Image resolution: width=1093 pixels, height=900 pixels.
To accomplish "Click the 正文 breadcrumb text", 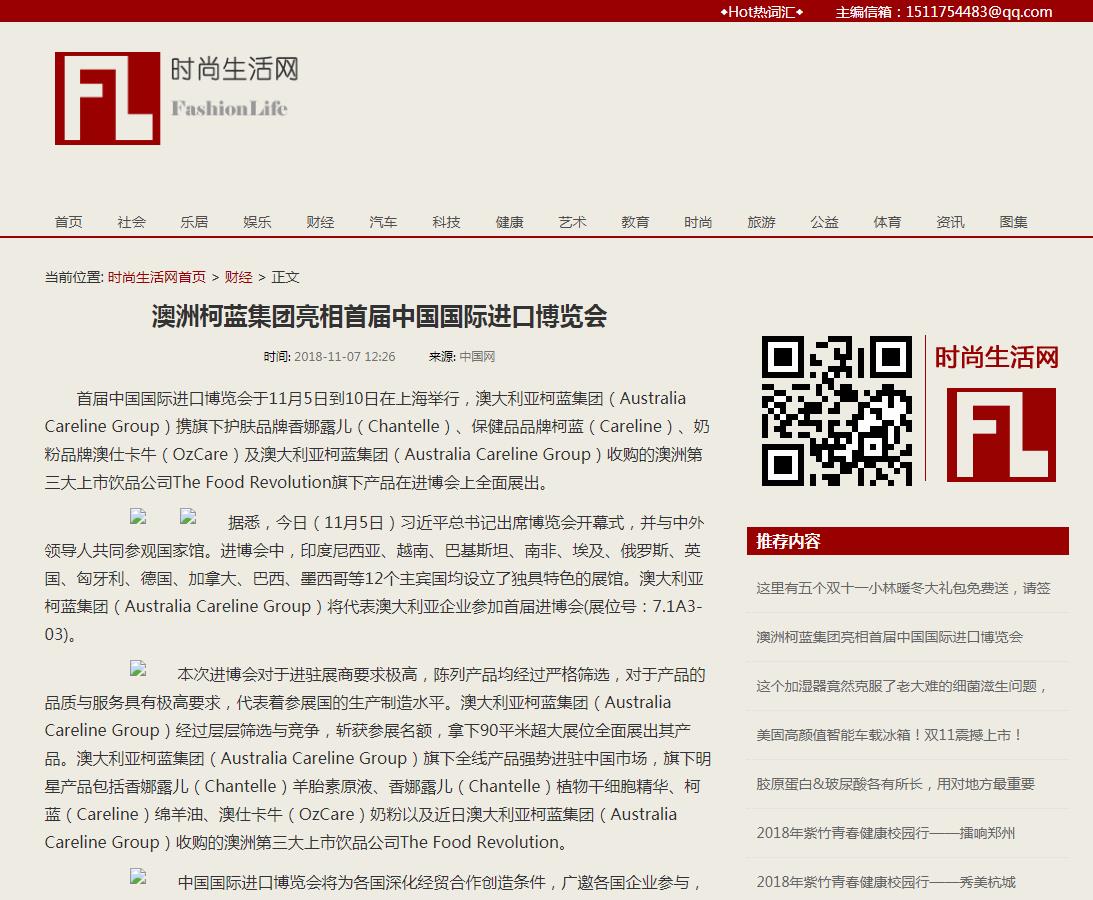I will 285,277.
